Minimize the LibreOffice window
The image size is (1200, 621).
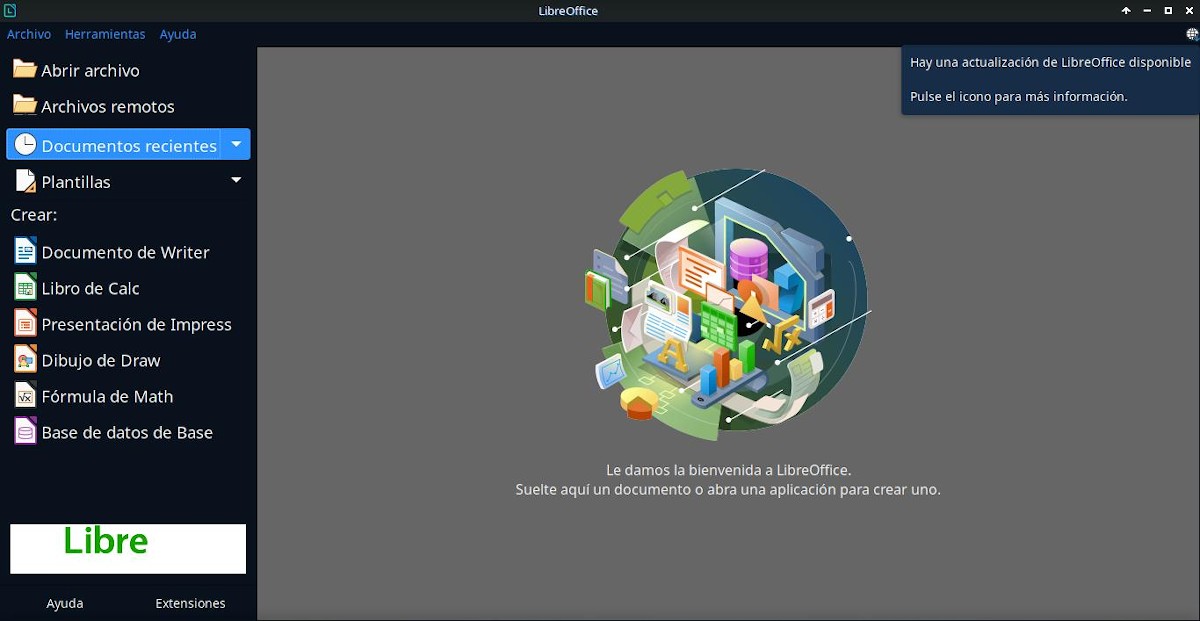coord(1148,10)
